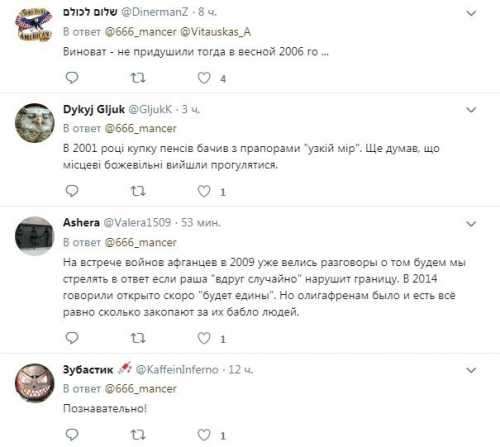Retweet the Зубастик tweet
The image size is (500, 447).
tap(137, 435)
